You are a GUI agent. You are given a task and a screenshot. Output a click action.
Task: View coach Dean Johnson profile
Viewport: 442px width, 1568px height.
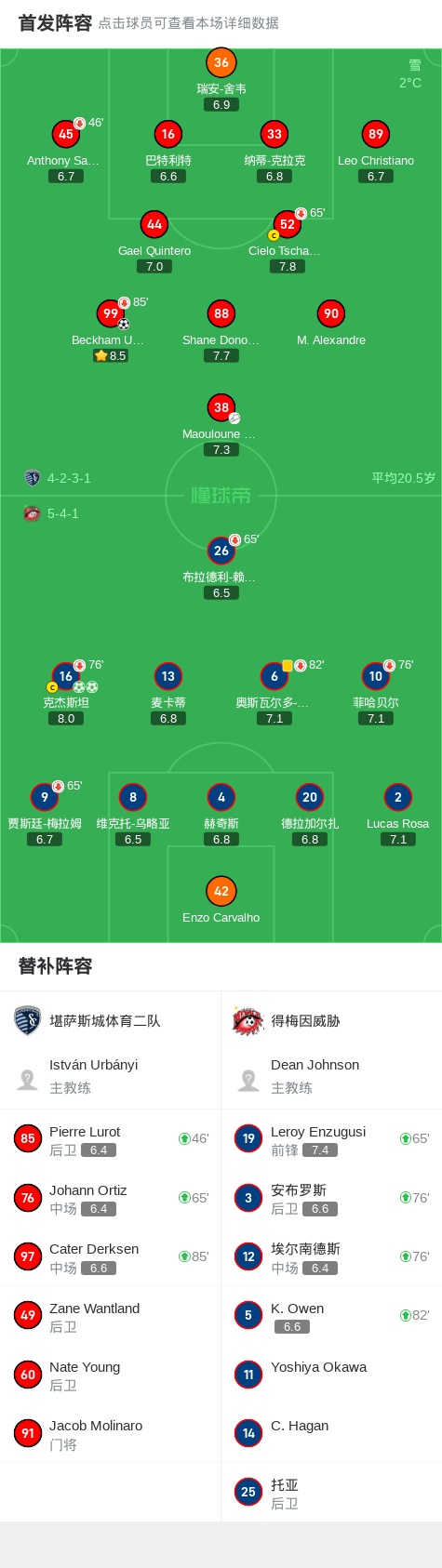click(x=331, y=1076)
